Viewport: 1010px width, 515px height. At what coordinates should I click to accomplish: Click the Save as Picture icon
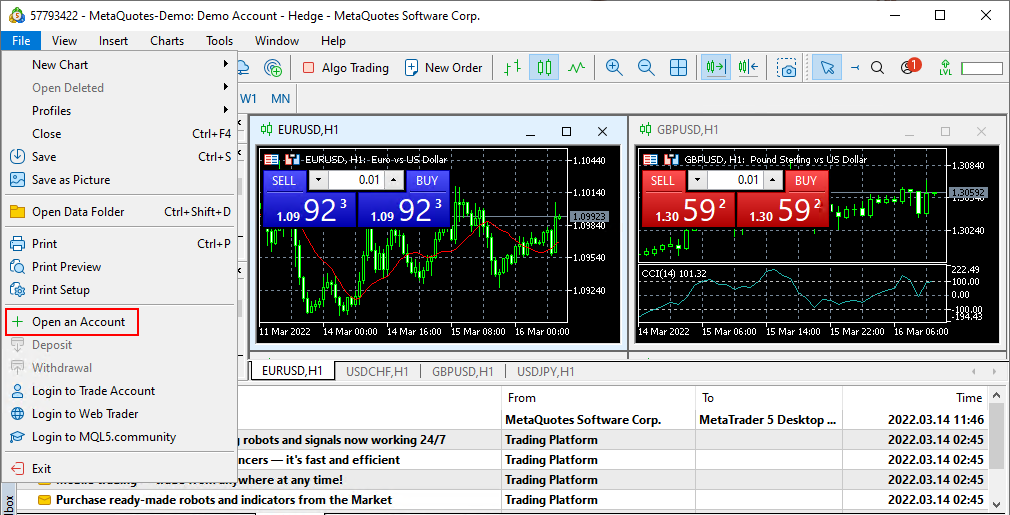18,180
